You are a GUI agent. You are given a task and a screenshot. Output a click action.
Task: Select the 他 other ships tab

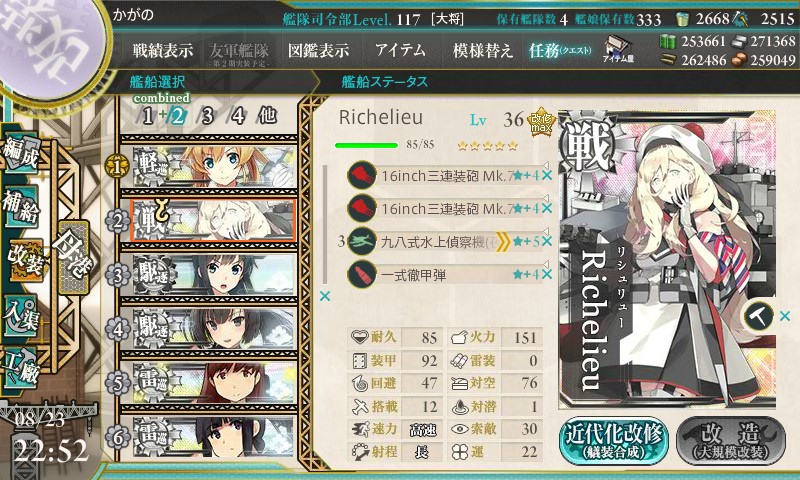pos(267,116)
